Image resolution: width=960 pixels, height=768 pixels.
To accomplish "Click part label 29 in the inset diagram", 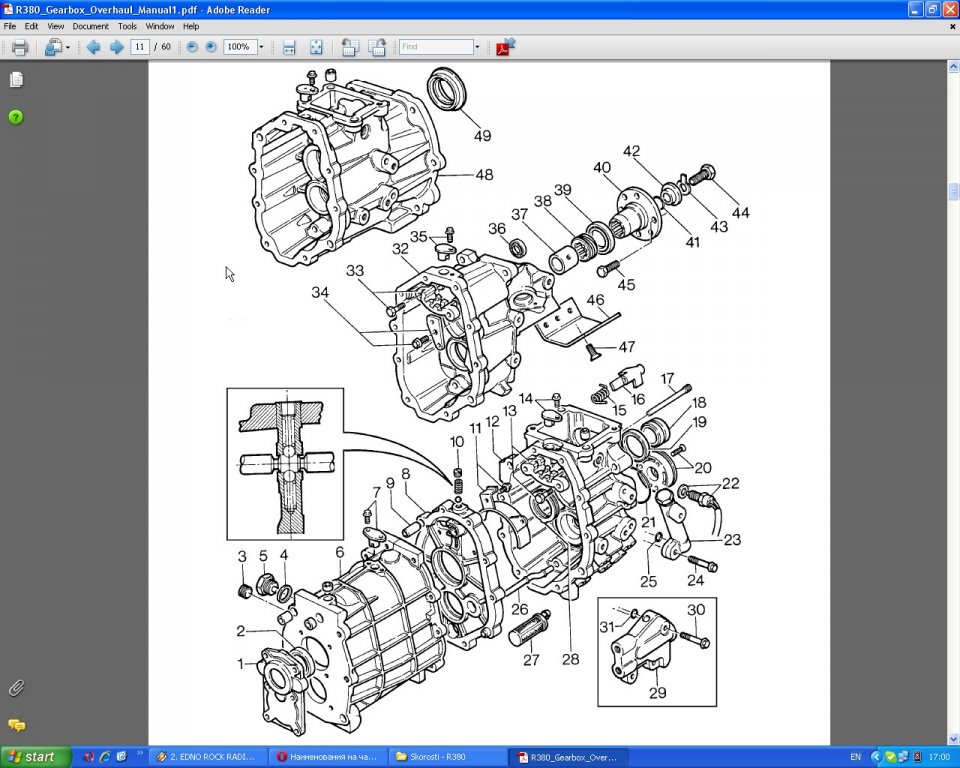I will click(657, 693).
